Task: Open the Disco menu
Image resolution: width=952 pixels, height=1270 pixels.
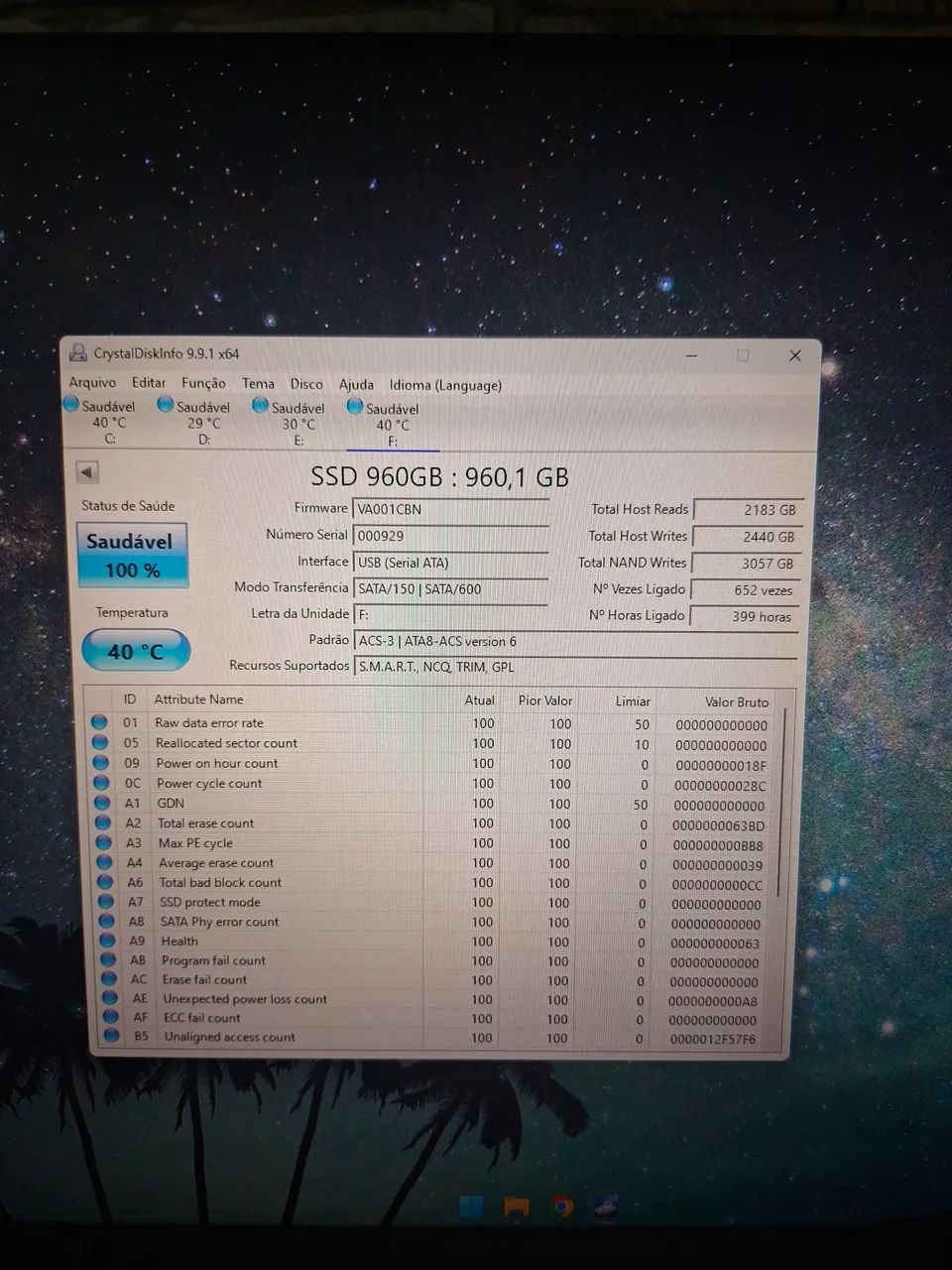Action: (x=306, y=384)
